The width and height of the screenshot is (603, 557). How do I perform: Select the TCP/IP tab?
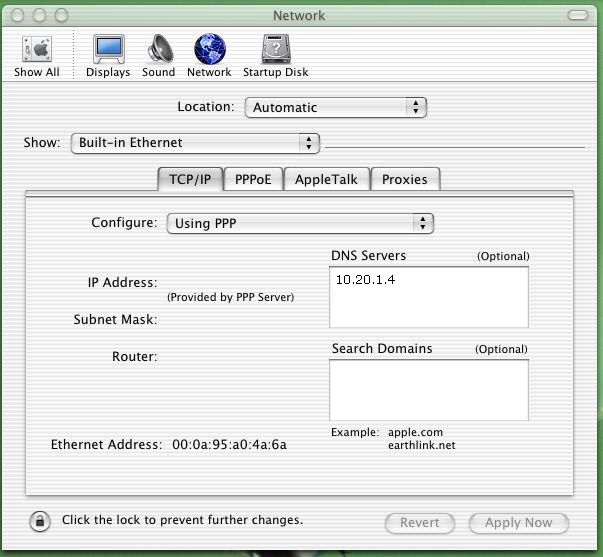[189, 180]
